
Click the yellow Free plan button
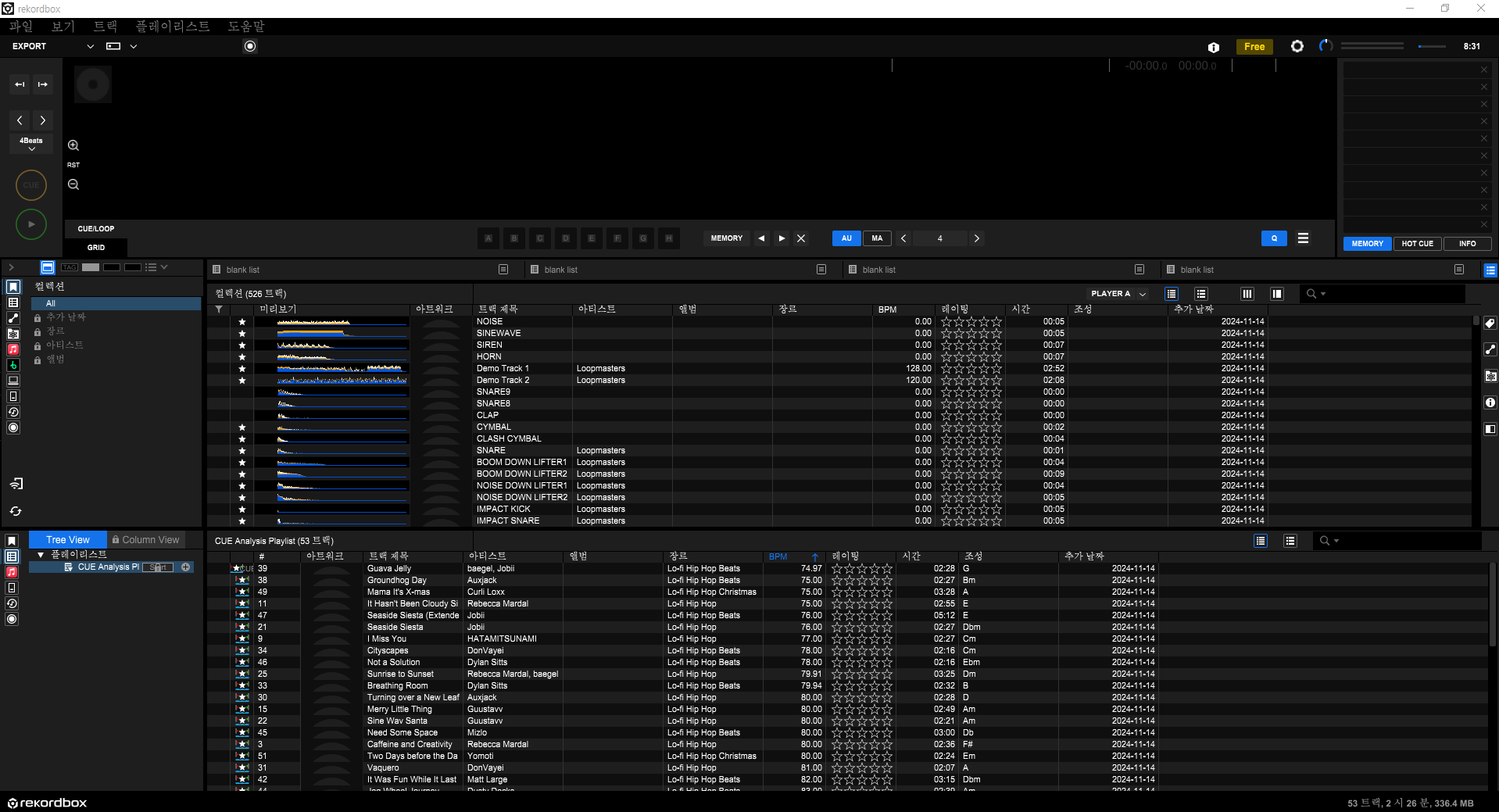click(1254, 47)
